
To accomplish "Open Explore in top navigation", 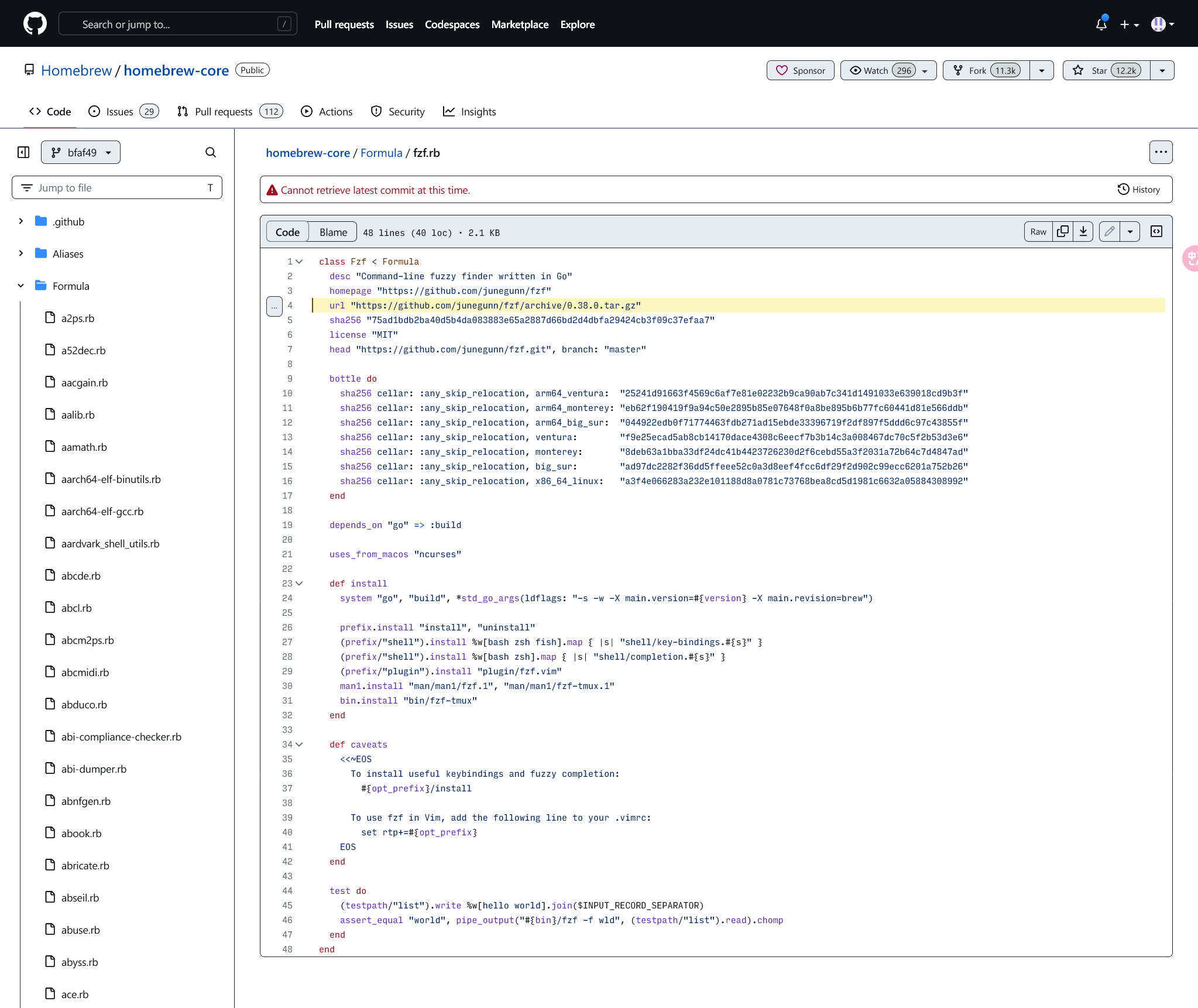I will click(x=577, y=24).
